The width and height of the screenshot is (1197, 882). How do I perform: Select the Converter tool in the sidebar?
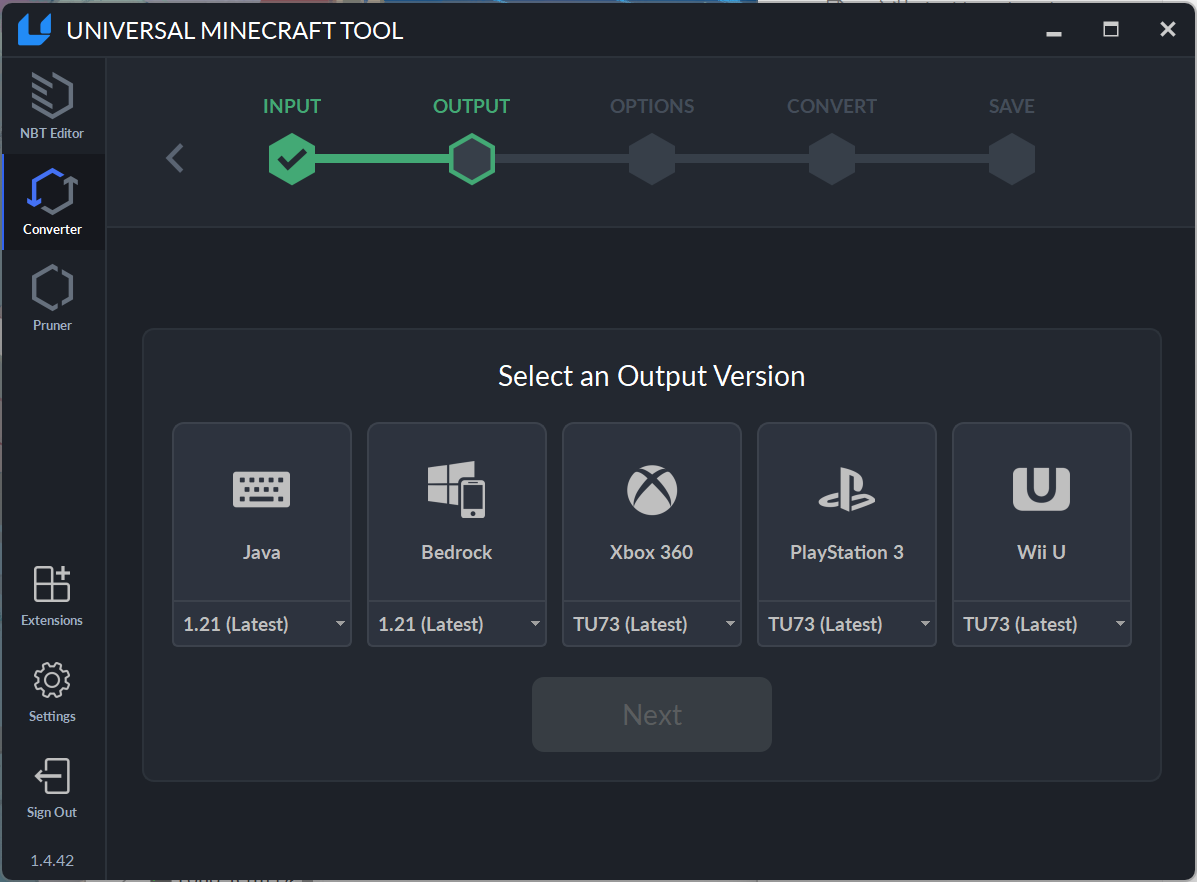coord(52,202)
